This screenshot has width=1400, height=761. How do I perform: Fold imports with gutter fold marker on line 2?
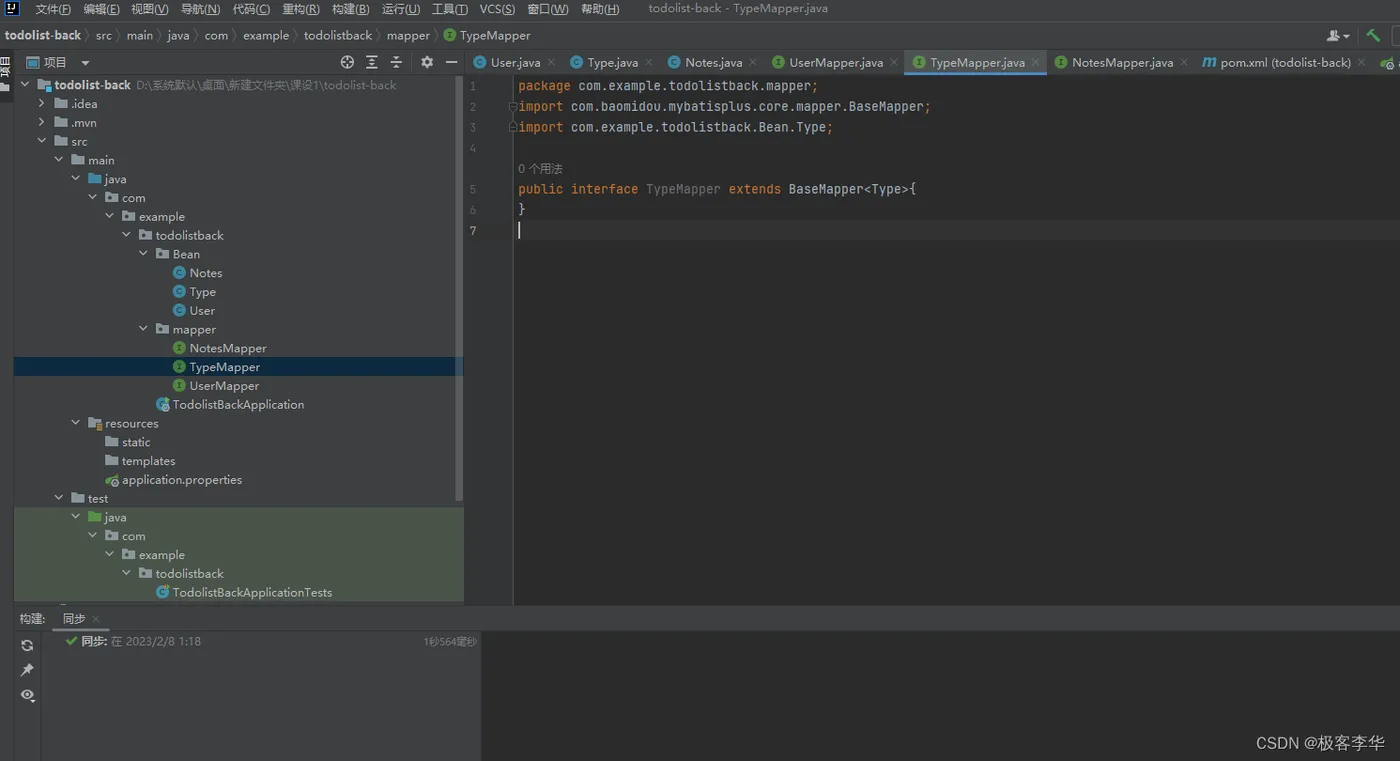click(x=512, y=106)
